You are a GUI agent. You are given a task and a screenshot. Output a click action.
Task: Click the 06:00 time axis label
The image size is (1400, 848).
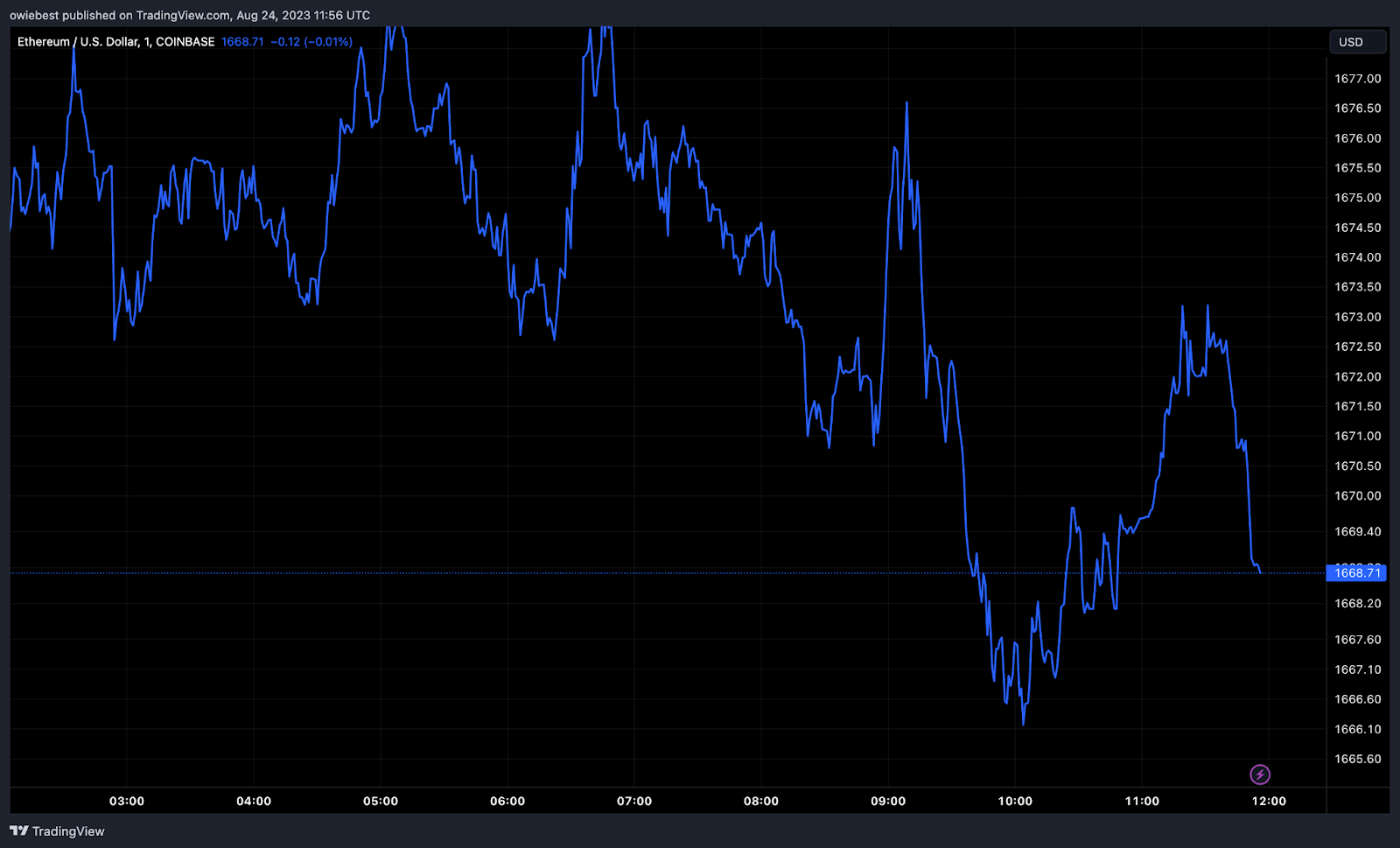pyautogui.click(x=507, y=801)
